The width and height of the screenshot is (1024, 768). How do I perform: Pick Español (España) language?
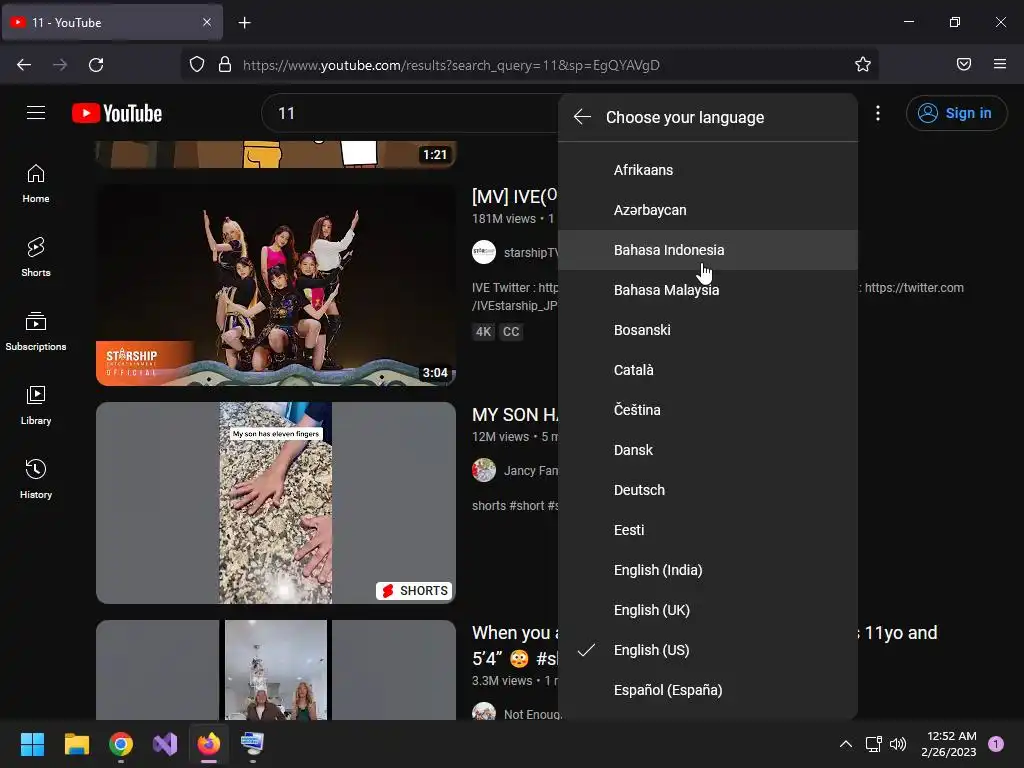point(707,690)
